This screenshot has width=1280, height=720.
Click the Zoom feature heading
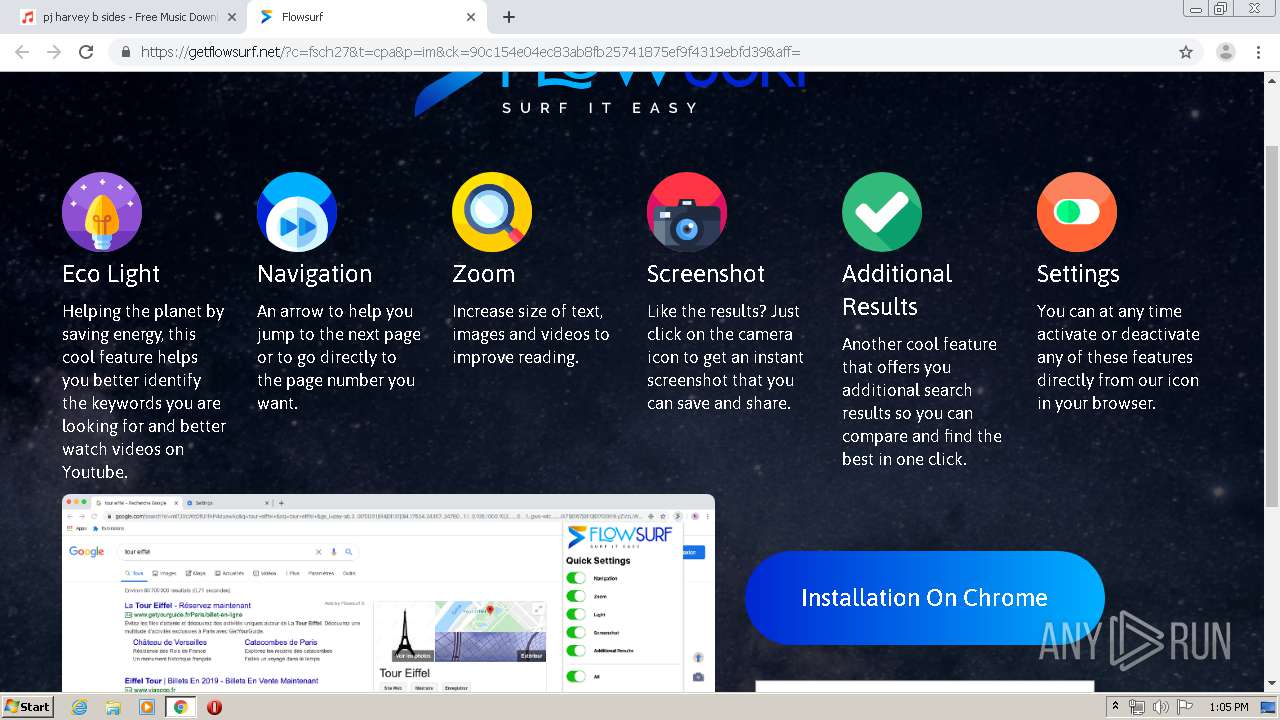[x=483, y=274]
